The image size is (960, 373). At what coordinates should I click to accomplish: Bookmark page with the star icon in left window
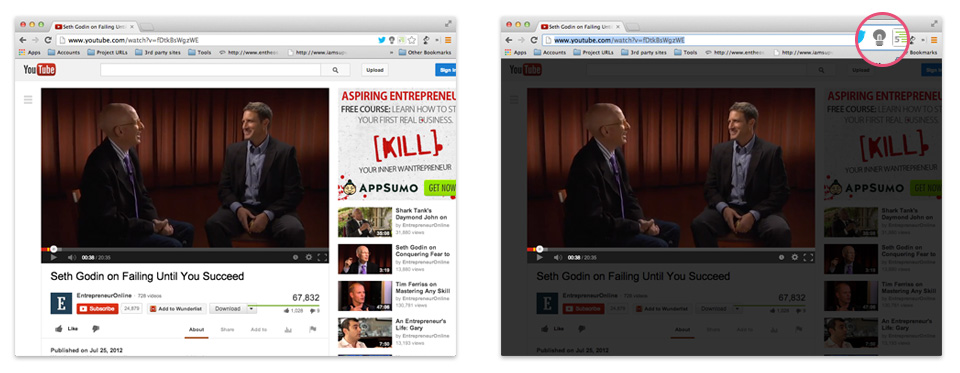coord(412,40)
